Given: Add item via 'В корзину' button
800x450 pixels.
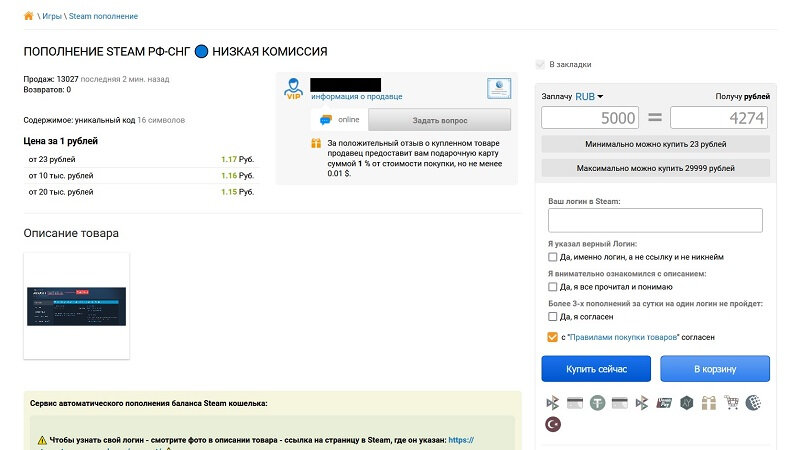Looking at the screenshot, I should 715,368.
